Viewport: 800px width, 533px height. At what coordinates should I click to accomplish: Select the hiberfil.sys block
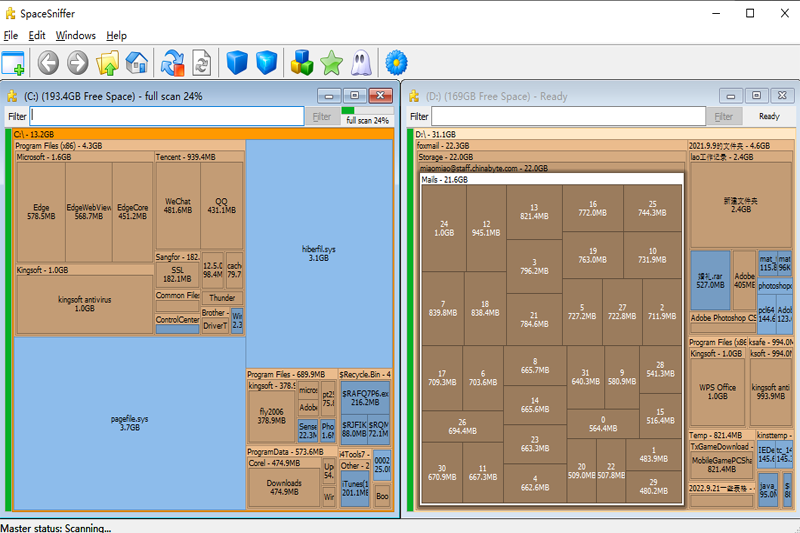(x=322, y=252)
